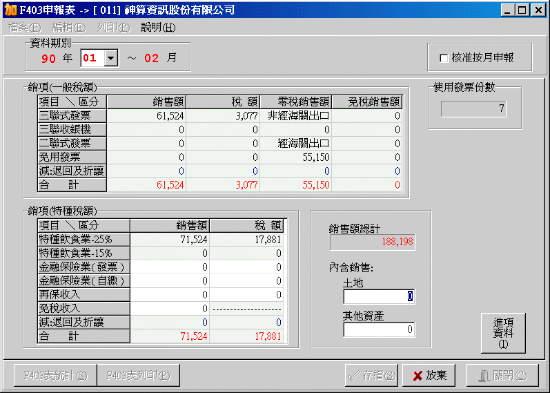
Task: Select 免用發票 零稅銷售額 cell 55,150
Action: [x=296, y=157]
